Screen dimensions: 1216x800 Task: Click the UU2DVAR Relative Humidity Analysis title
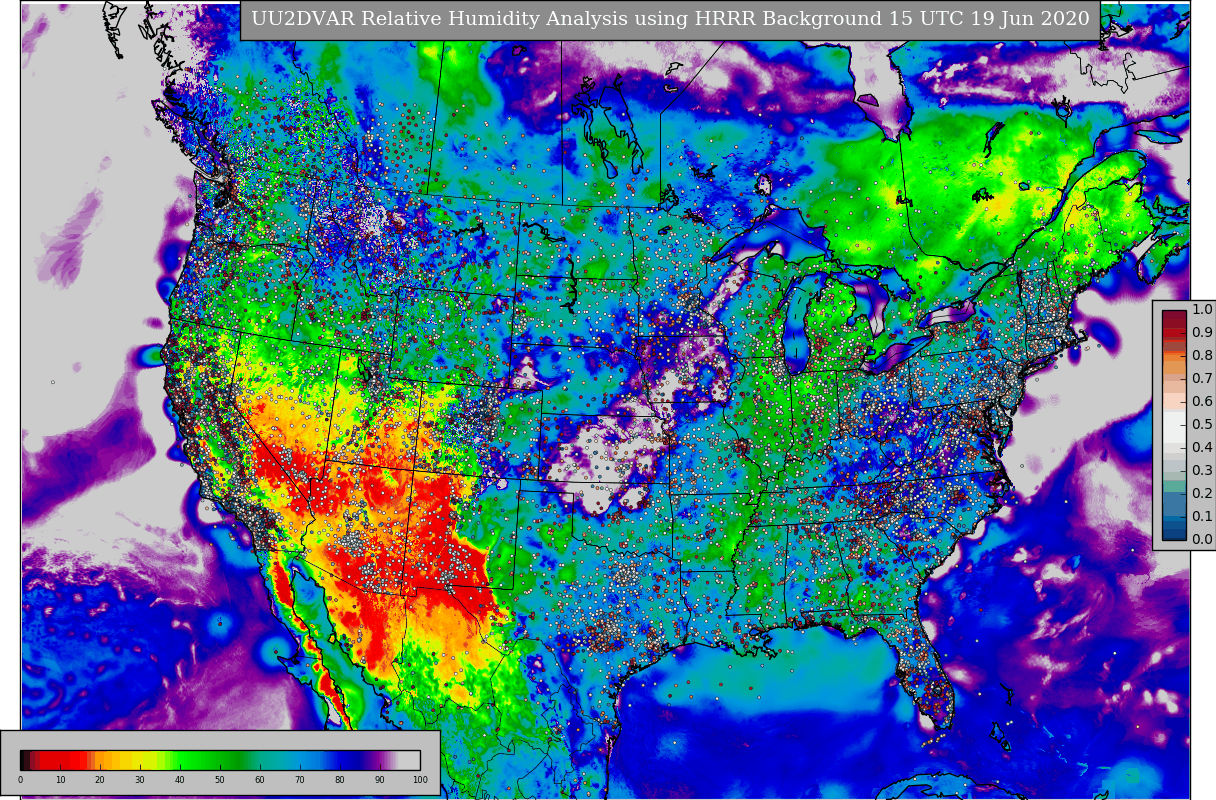[670, 19]
